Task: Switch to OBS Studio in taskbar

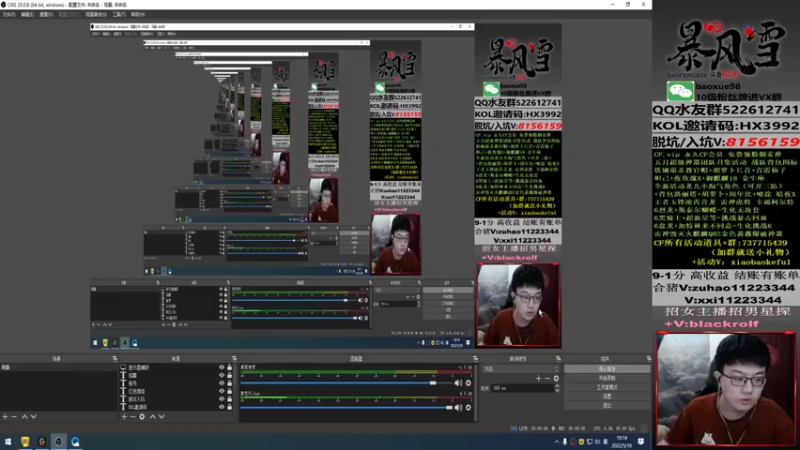Action: pyautogui.click(x=59, y=442)
